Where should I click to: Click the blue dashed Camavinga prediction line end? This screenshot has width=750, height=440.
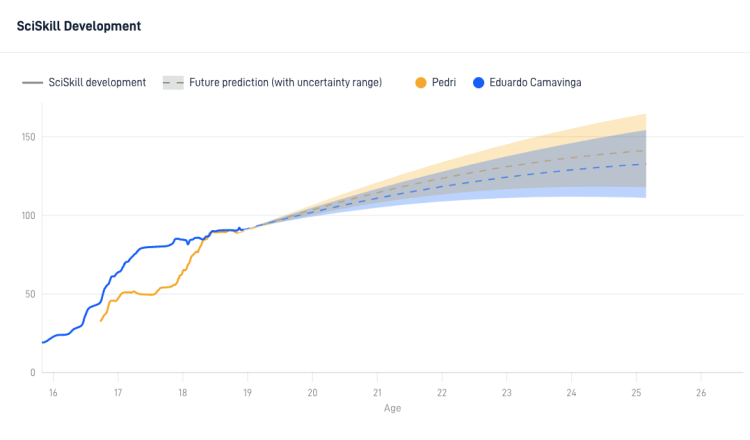(x=644, y=164)
